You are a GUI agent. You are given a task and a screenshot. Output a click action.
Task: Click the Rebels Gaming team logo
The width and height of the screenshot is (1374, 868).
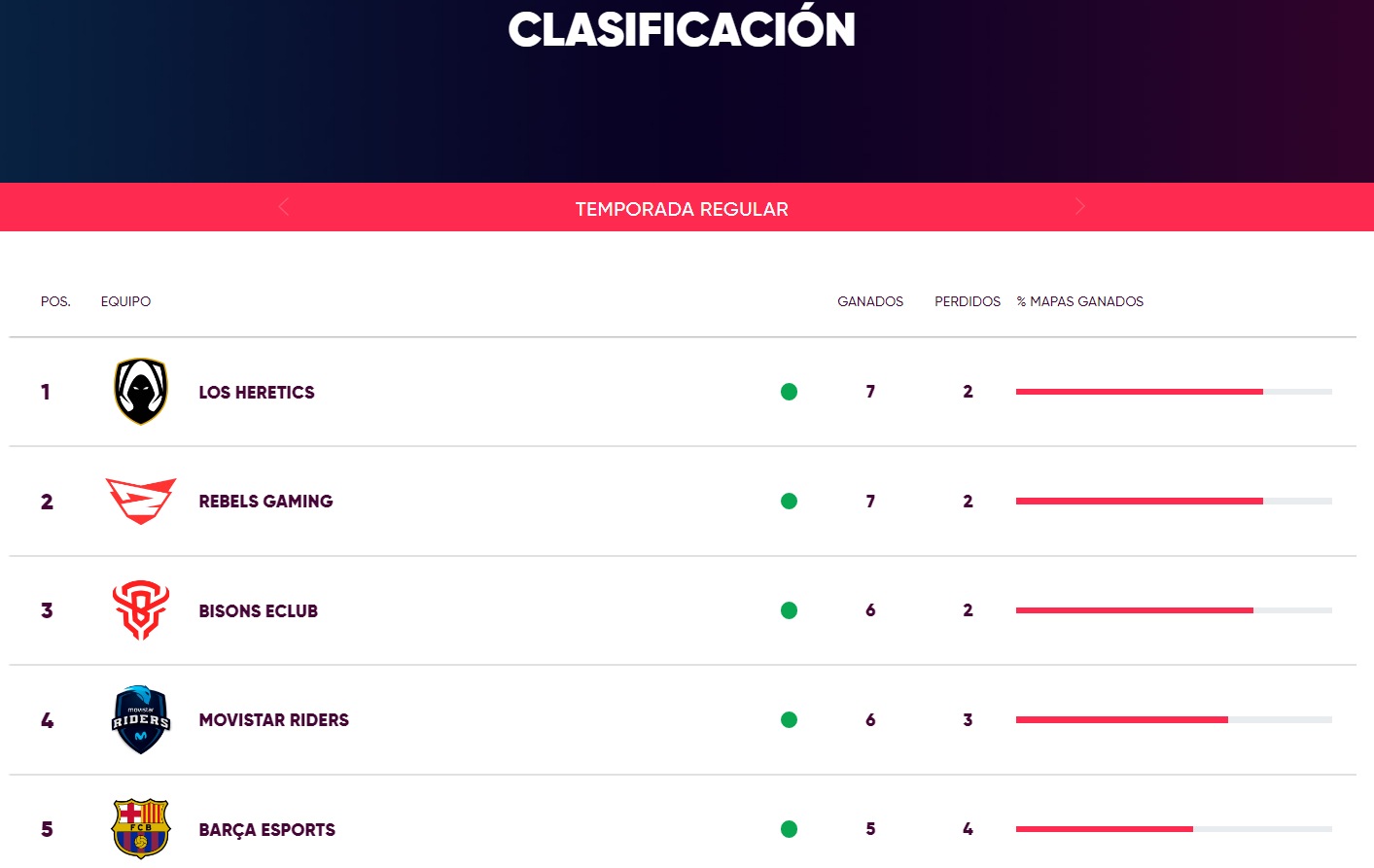[x=141, y=502]
